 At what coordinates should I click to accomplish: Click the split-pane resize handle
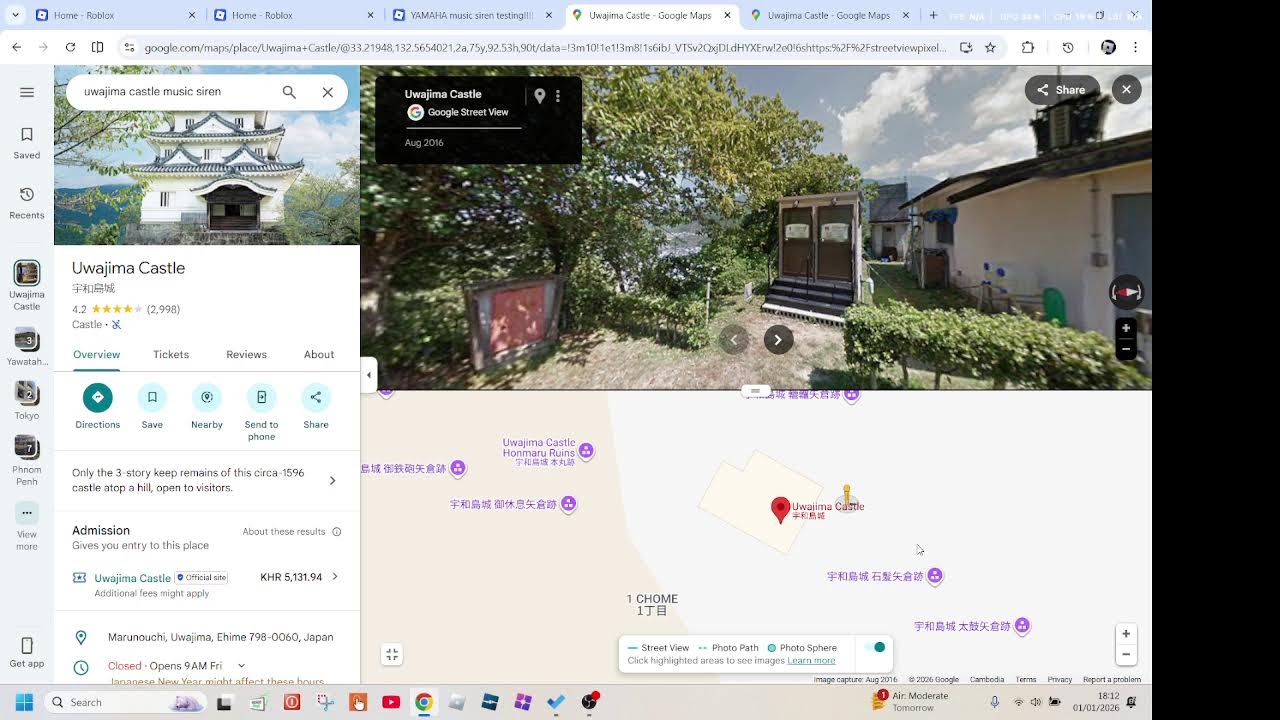pyautogui.click(x=756, y=391)
